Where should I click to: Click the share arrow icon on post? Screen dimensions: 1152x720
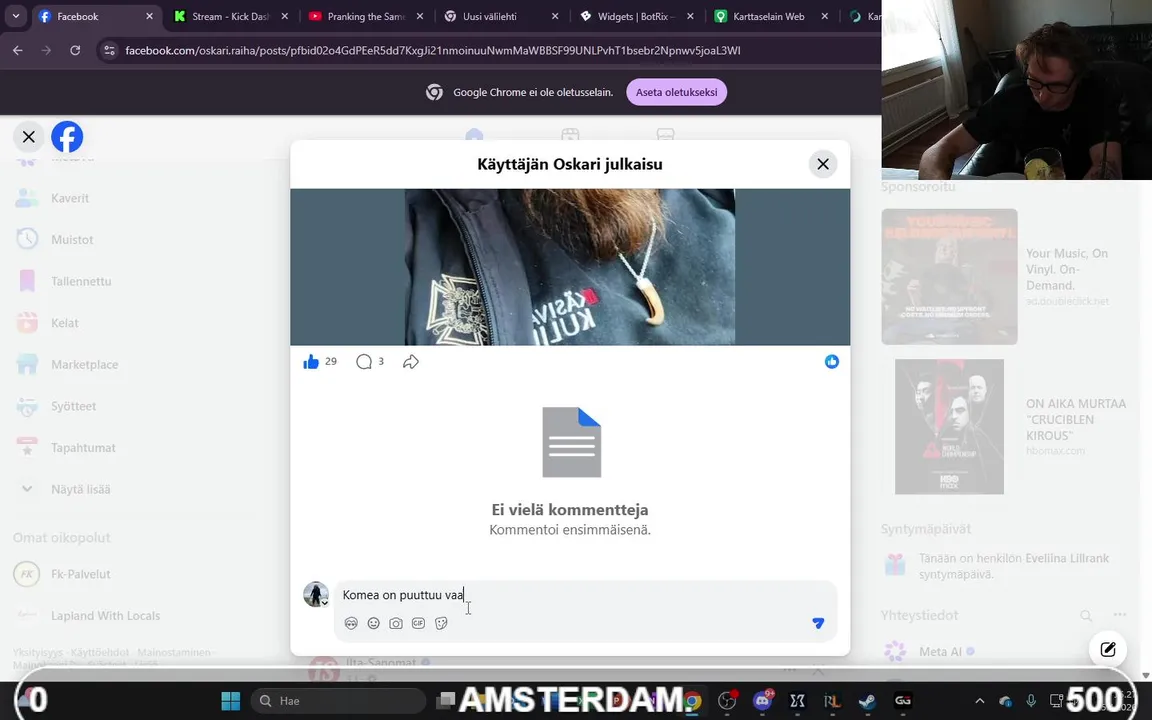click(x=411, y=361)
